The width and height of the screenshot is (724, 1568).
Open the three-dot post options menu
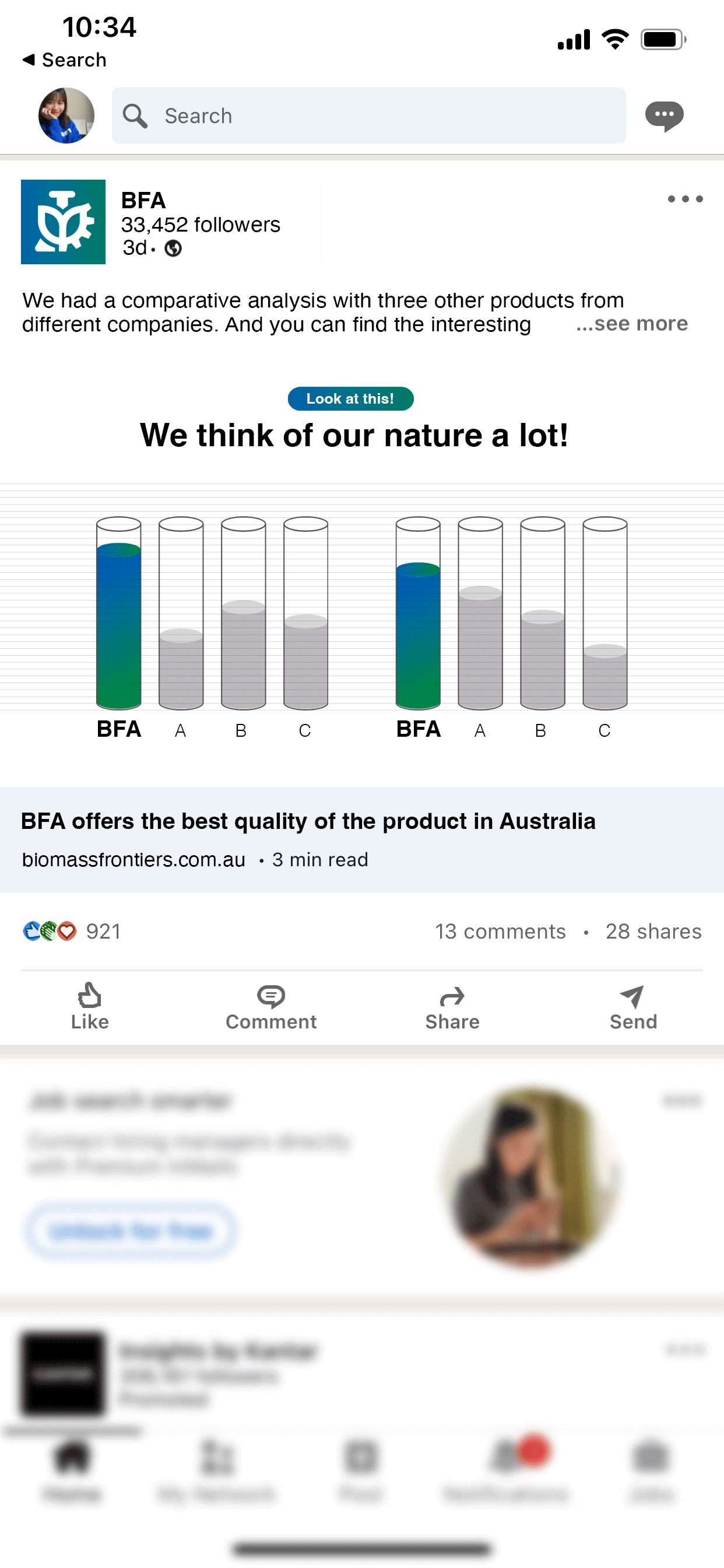685,199
